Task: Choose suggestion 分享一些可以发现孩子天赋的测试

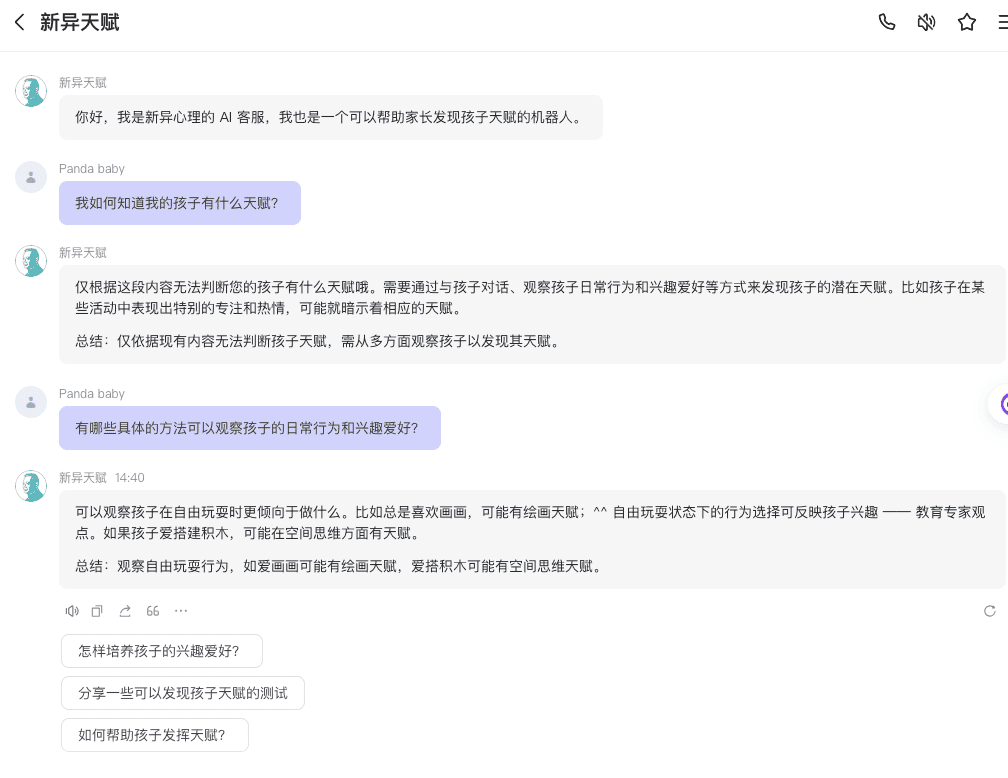Action: click(182, 693)
